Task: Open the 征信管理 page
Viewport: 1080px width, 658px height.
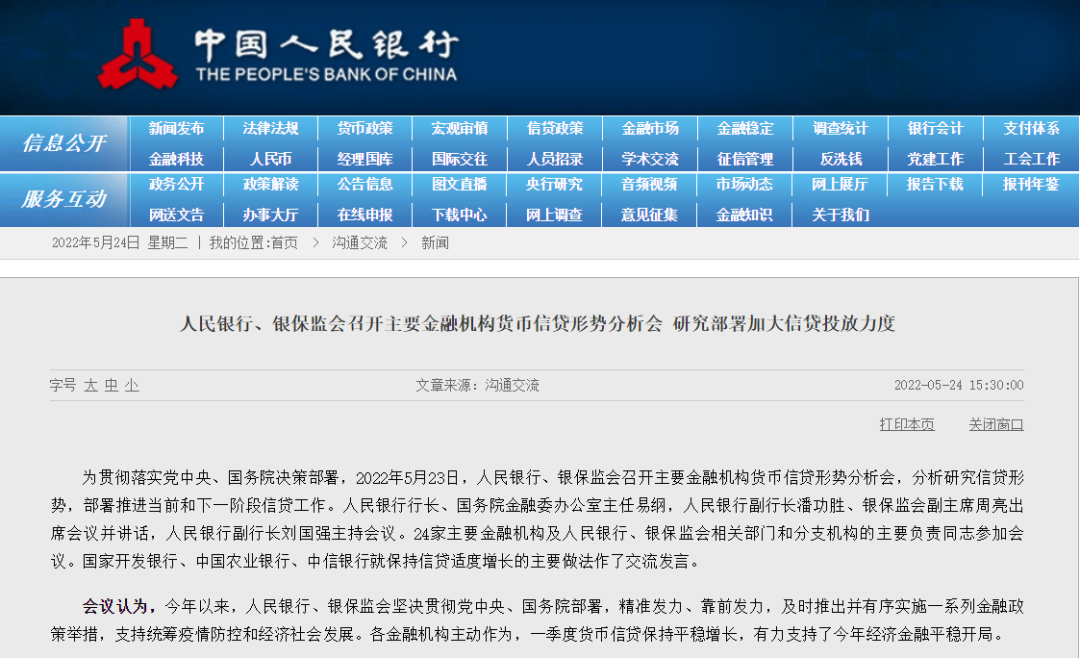Action: tap(744, 158)
